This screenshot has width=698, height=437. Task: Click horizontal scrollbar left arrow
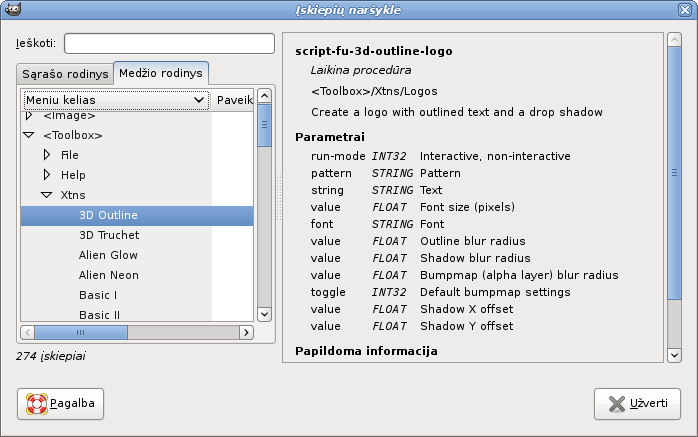[28, 332]
